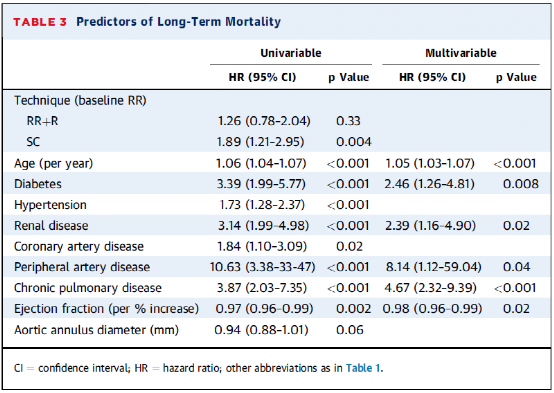Select the Coronary artery disease row label
The height and width of the screenshot is (393, 554).
coord(79,246)
